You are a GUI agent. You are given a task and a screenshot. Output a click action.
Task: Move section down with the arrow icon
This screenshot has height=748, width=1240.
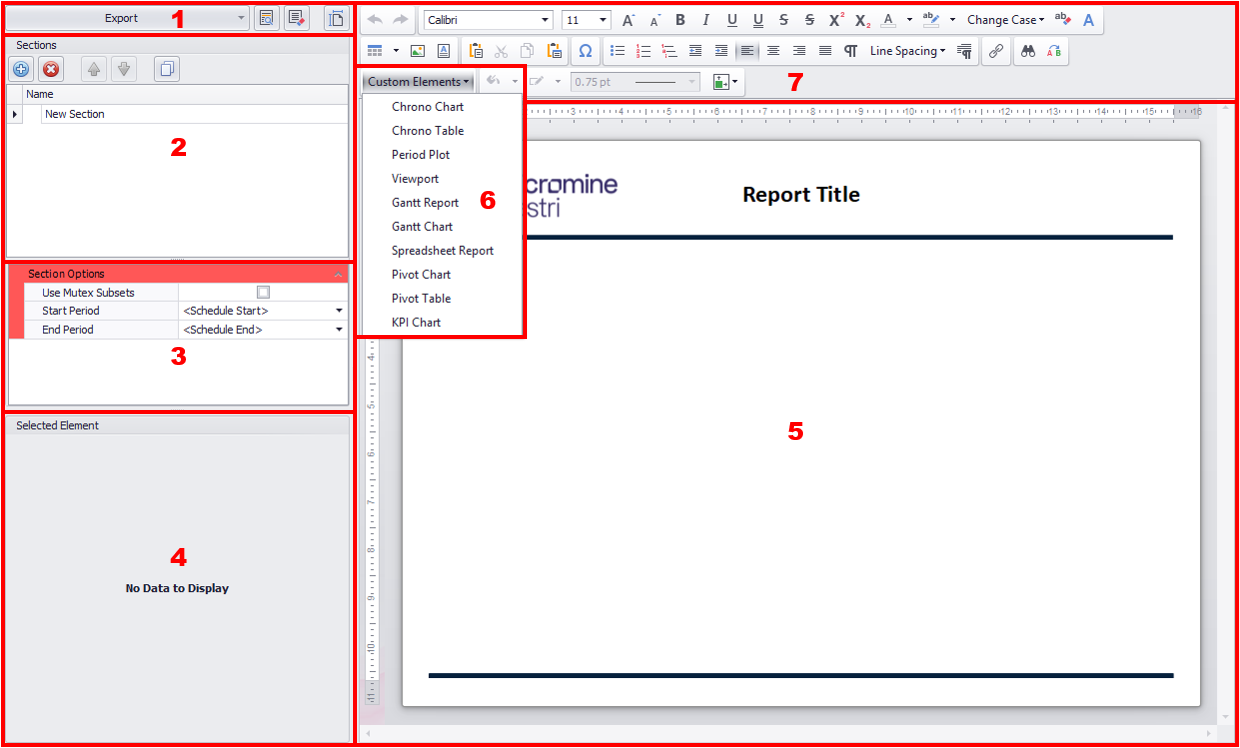pyautogui.click(x=123, y=69)
